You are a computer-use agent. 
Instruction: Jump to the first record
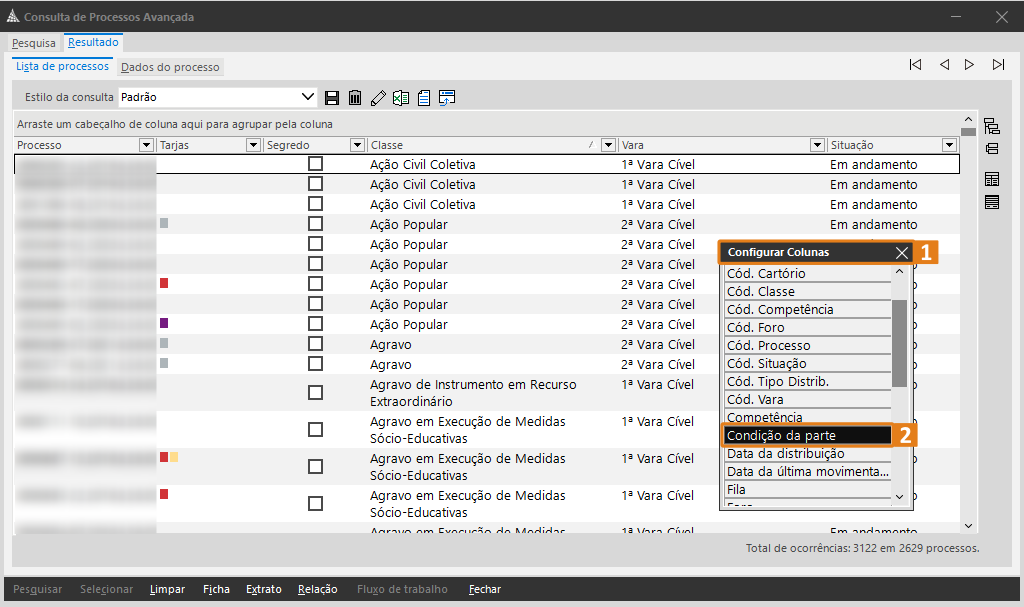[916, 65]
